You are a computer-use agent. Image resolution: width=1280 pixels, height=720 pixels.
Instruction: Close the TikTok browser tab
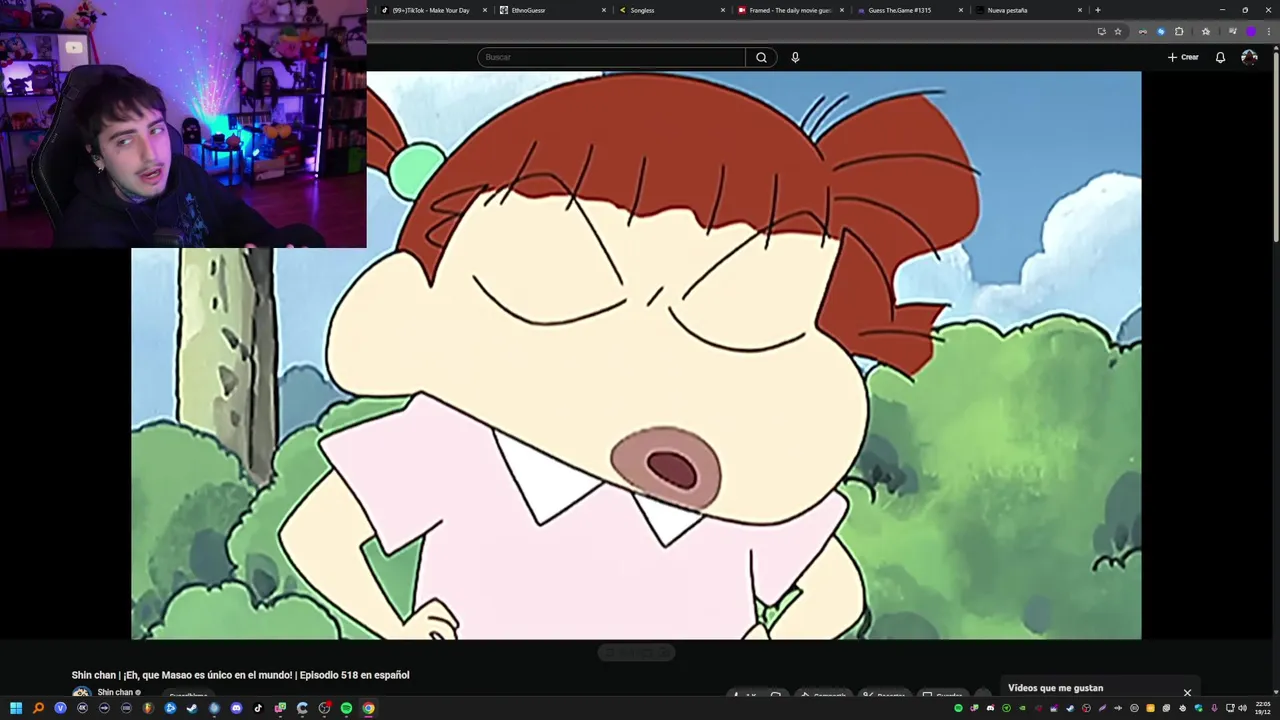click(485, 10)
